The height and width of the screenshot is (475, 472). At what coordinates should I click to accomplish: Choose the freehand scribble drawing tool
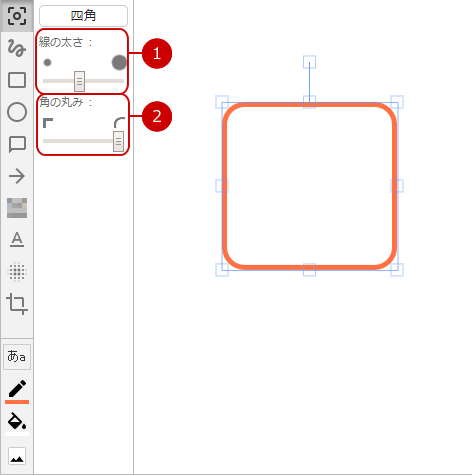(17, 48)
